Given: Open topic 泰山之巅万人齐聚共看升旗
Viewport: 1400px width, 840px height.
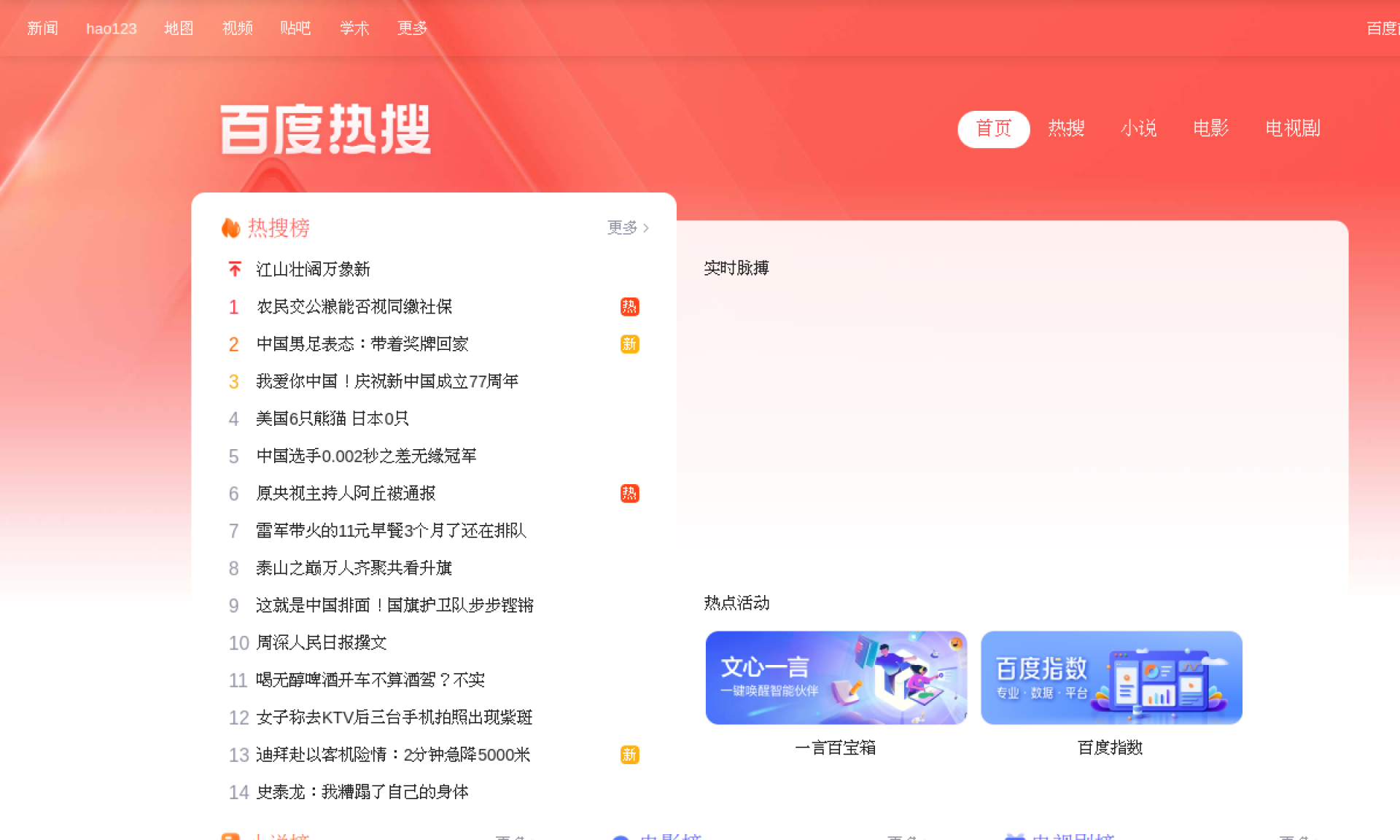Looking at the screenshot, I should tap(354, 568).
